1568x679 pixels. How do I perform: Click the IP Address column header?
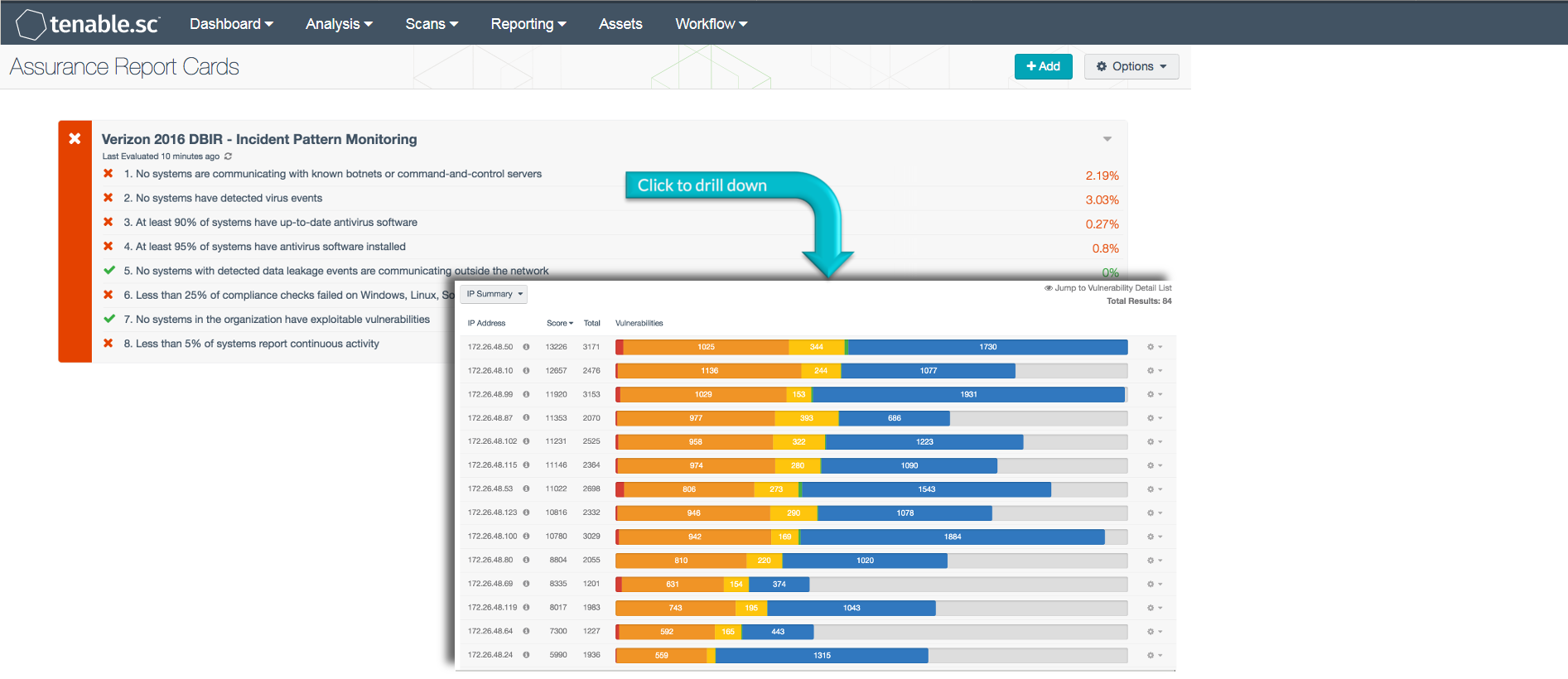coord(486,323)
